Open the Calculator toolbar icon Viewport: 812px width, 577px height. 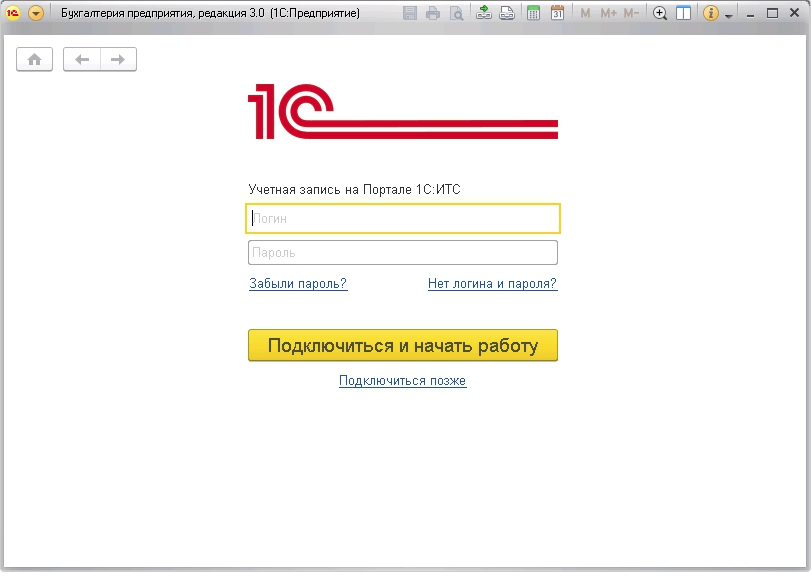tap(532, 12)
